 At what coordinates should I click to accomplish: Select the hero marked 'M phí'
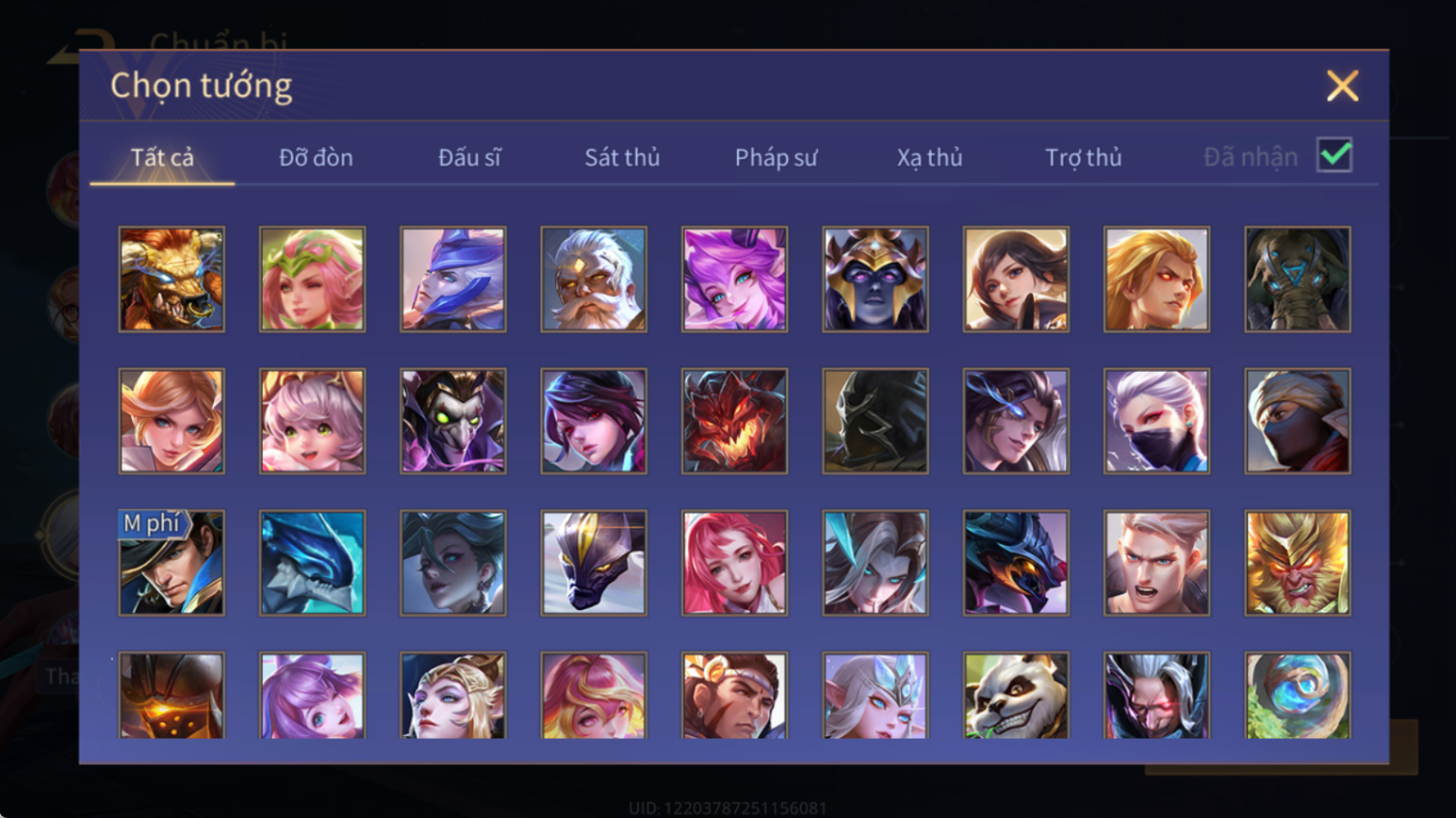[172, 563]
